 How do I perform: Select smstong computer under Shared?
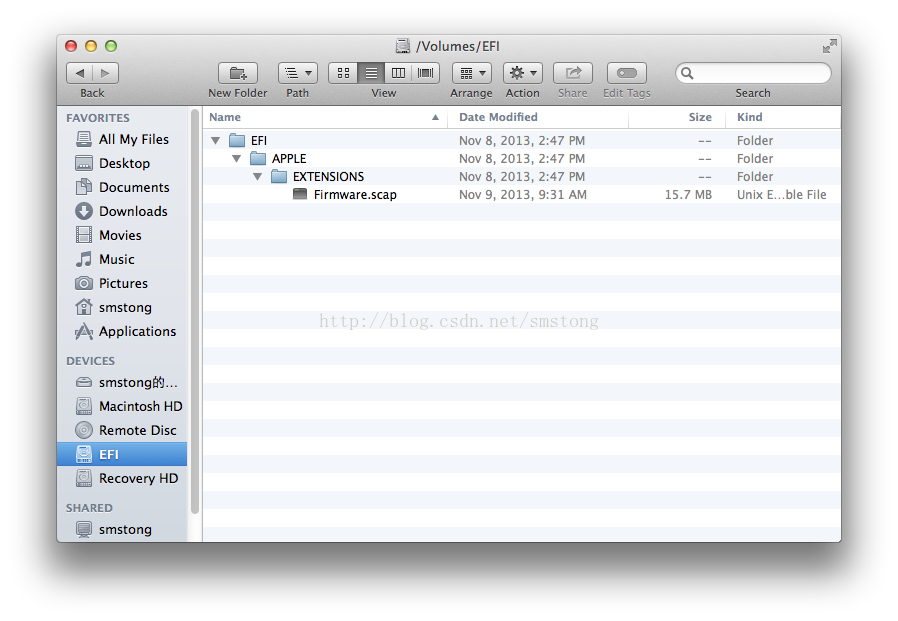point(122,529)
